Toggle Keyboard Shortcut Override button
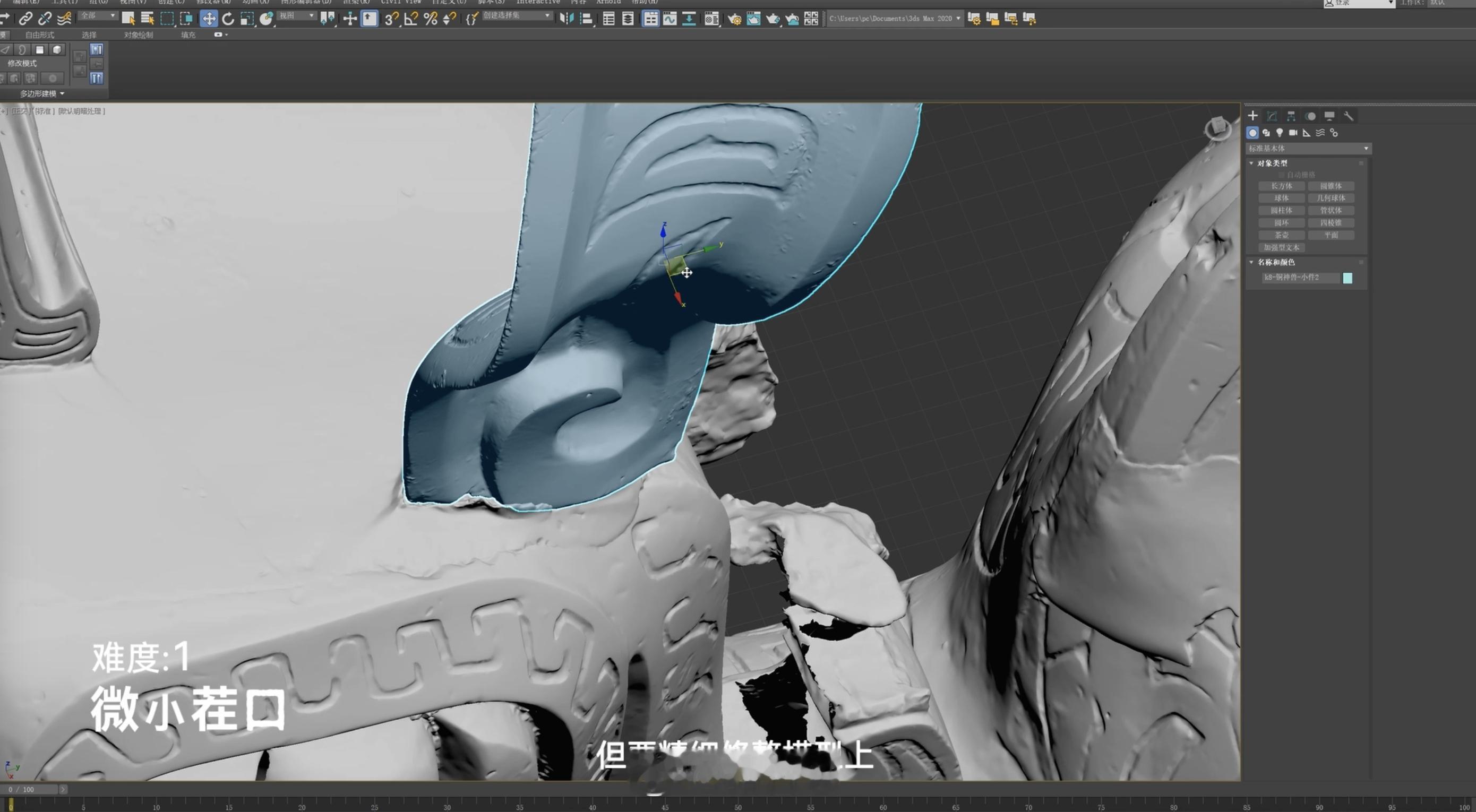 click(370, 19)
